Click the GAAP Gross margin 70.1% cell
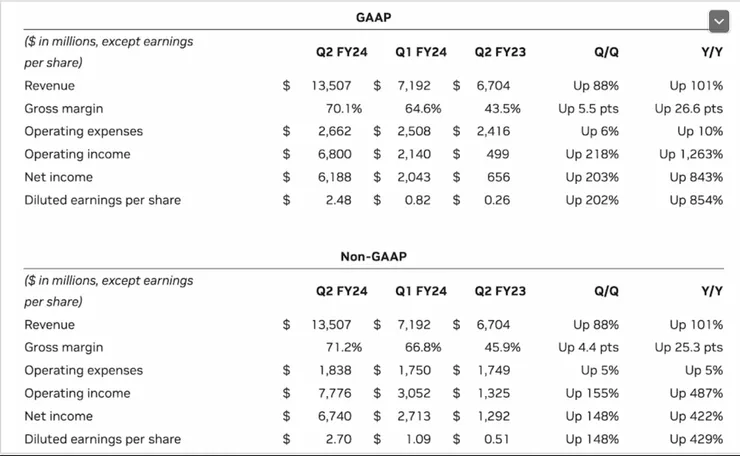Screen dimensions: 740x456 pos(343,108)
